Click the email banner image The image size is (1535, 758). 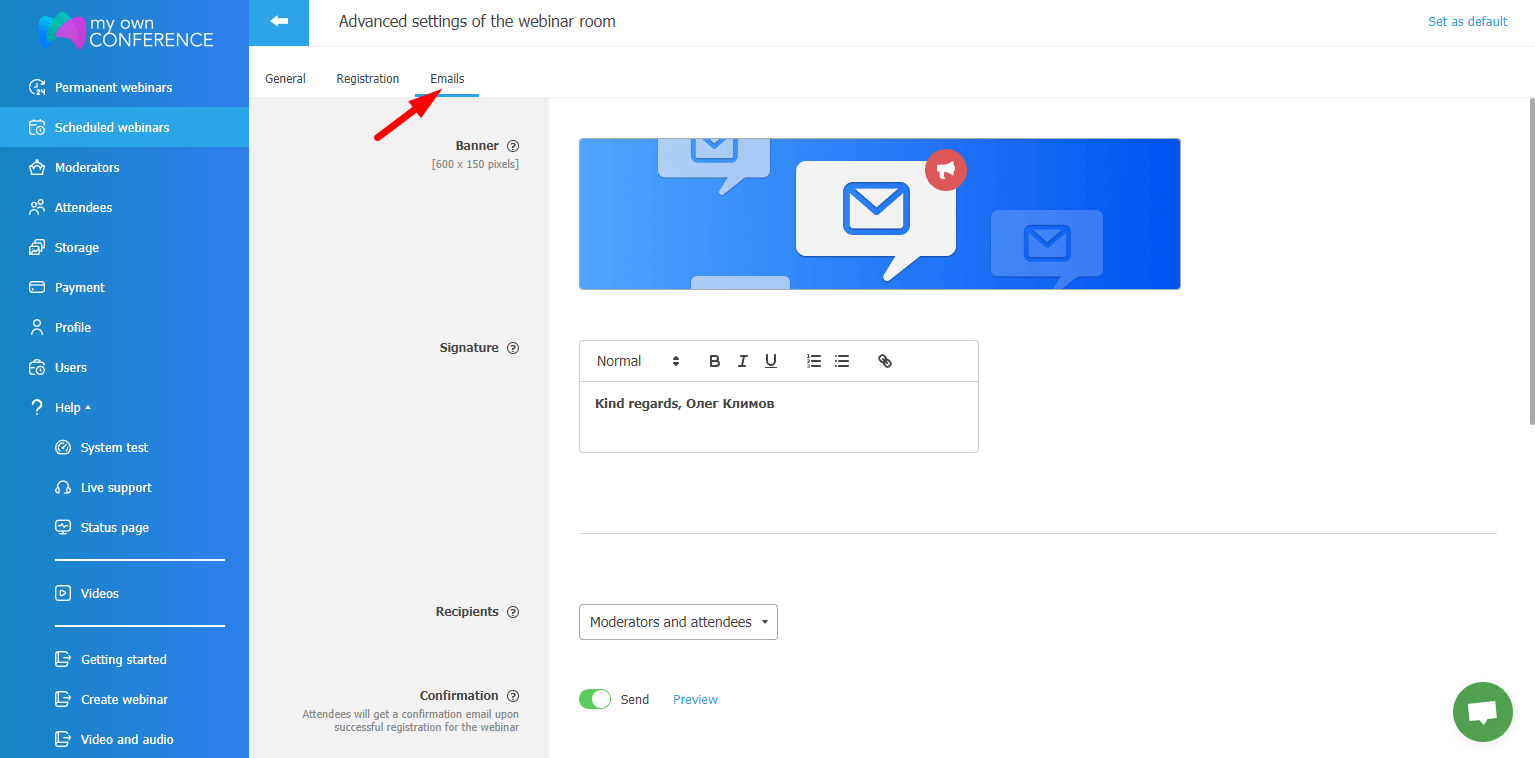click(x=879, y=214)
